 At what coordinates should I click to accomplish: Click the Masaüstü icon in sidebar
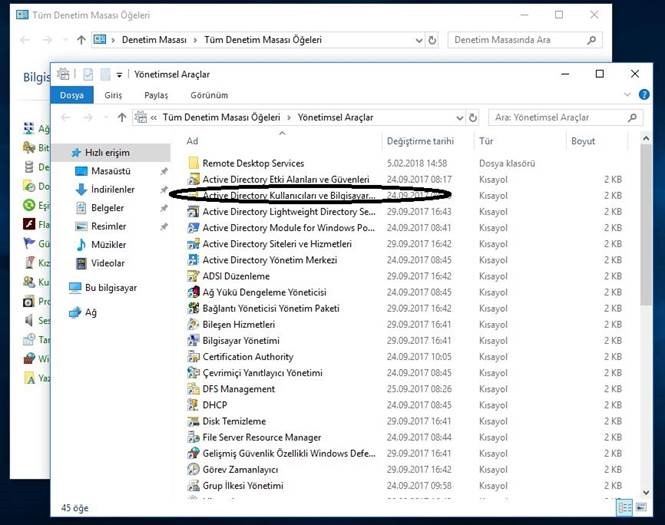tap(81, 171)
